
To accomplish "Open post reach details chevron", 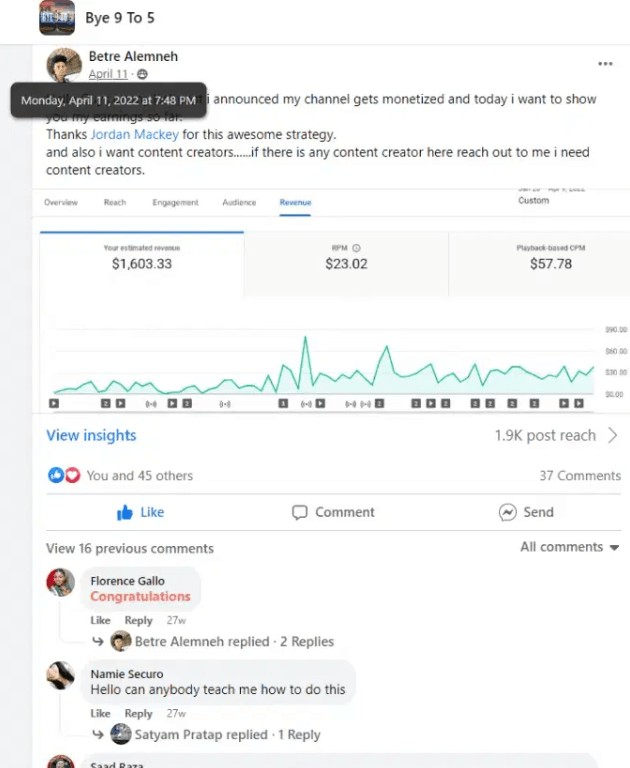I will point(612,436).
